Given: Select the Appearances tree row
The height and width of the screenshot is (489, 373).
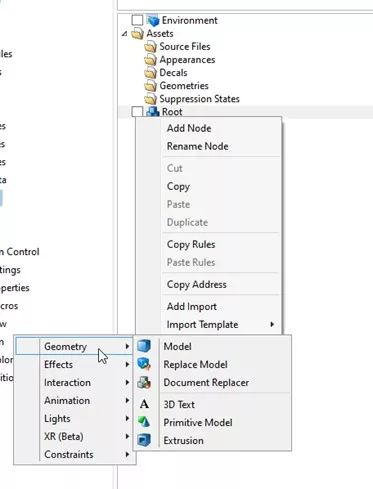Looking at the screenshot, I should click(187, 60).
